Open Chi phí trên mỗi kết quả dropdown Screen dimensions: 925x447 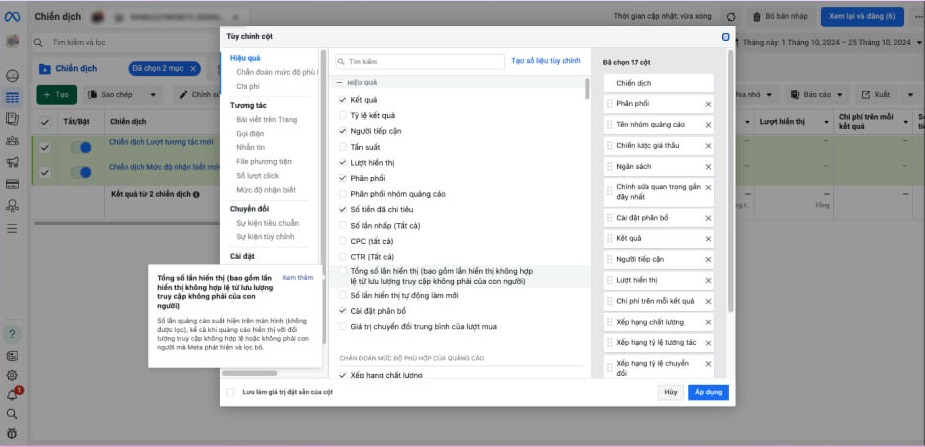coord(906,122)
